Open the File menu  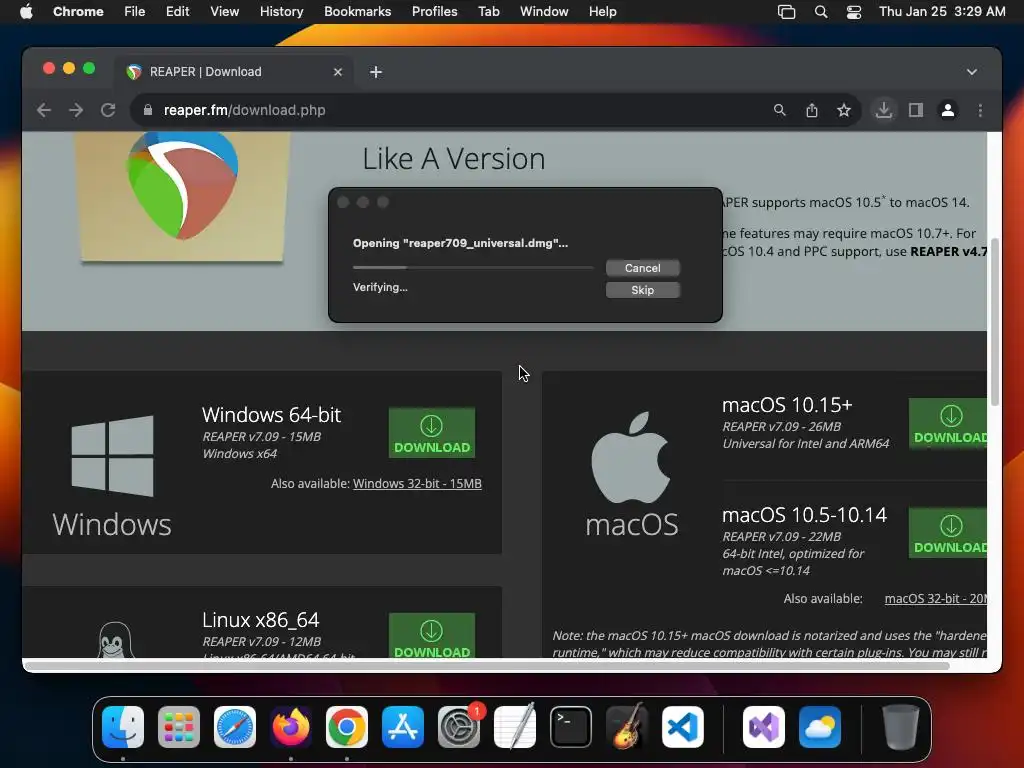click(135, 12)
